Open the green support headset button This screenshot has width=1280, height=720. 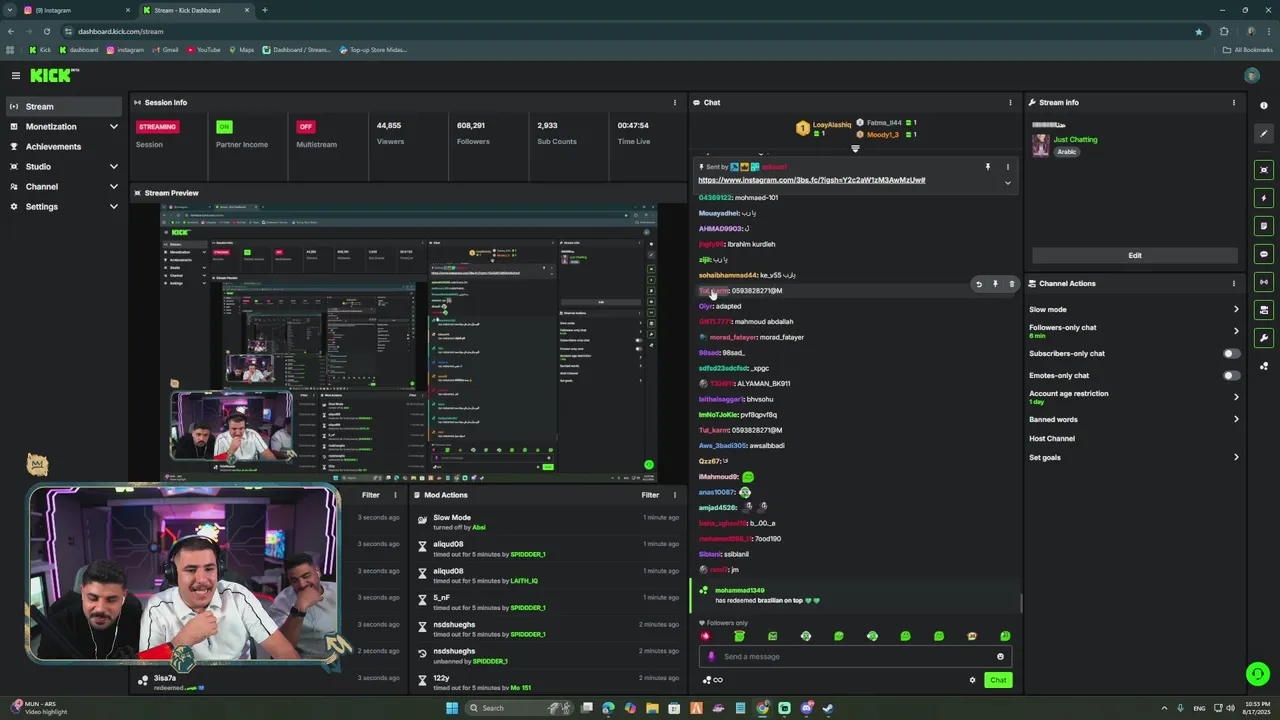[1258, 674]
